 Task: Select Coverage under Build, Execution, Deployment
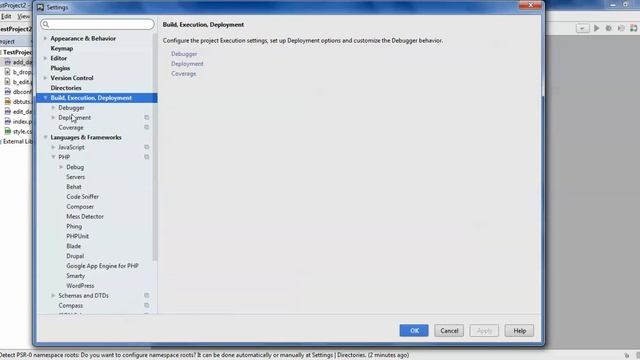pos(71,127)
